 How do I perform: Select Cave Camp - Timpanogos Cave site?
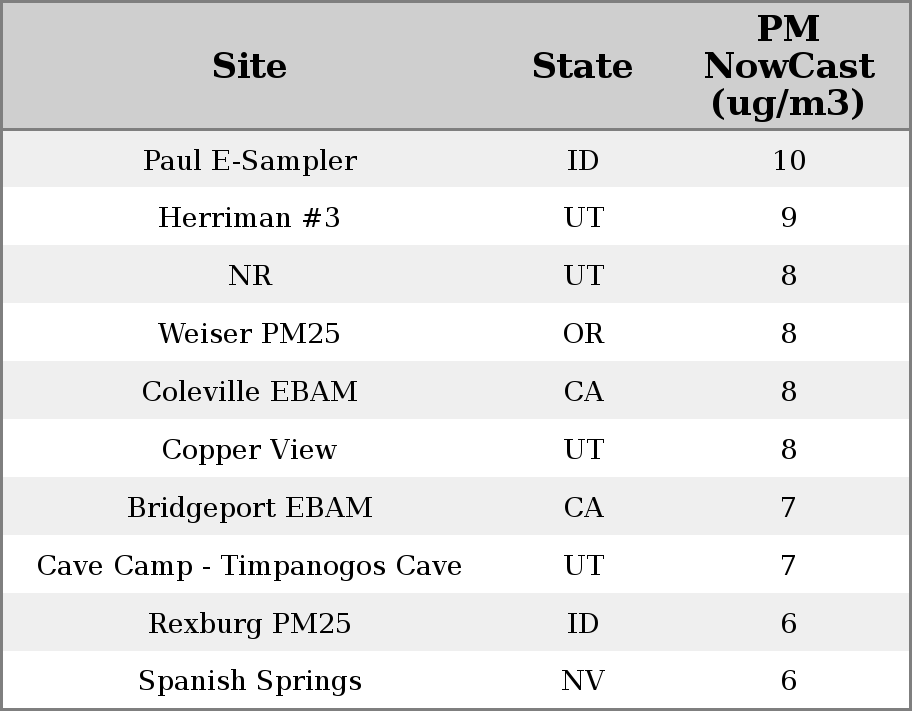click(249, 565)
